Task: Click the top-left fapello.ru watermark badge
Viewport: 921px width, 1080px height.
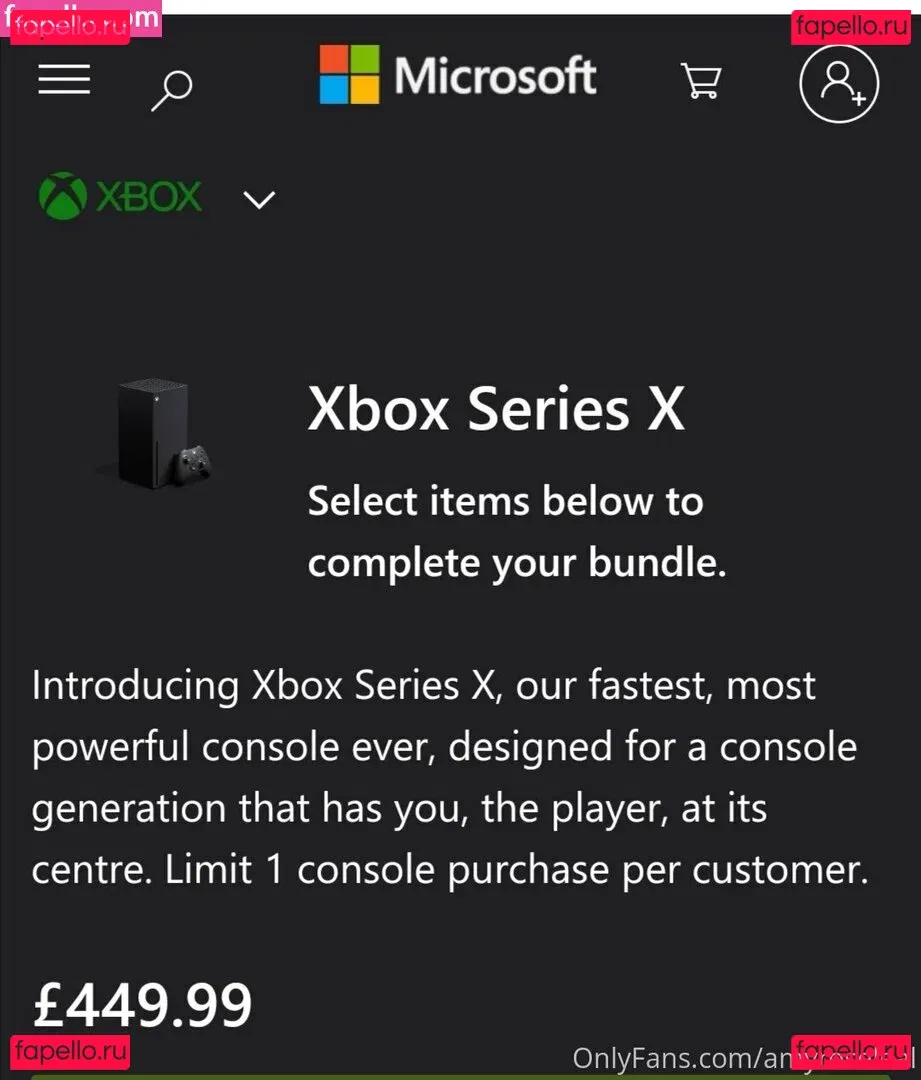Action: [x=72, y=27]
